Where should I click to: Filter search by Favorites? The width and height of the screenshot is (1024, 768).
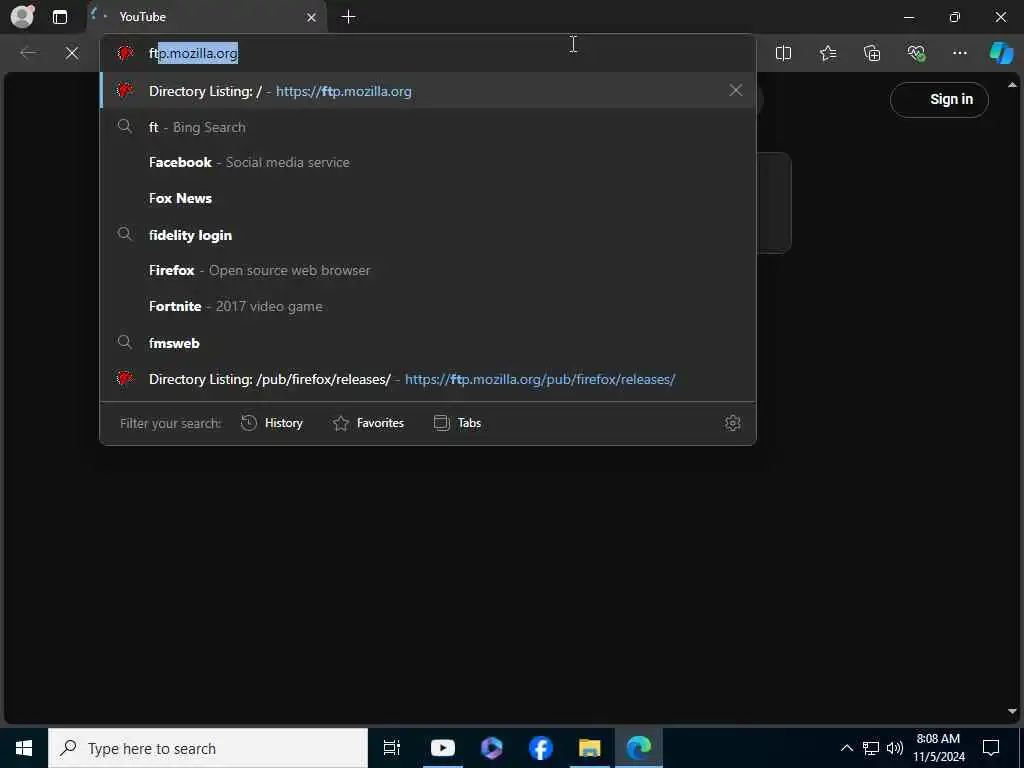(368, 423)
